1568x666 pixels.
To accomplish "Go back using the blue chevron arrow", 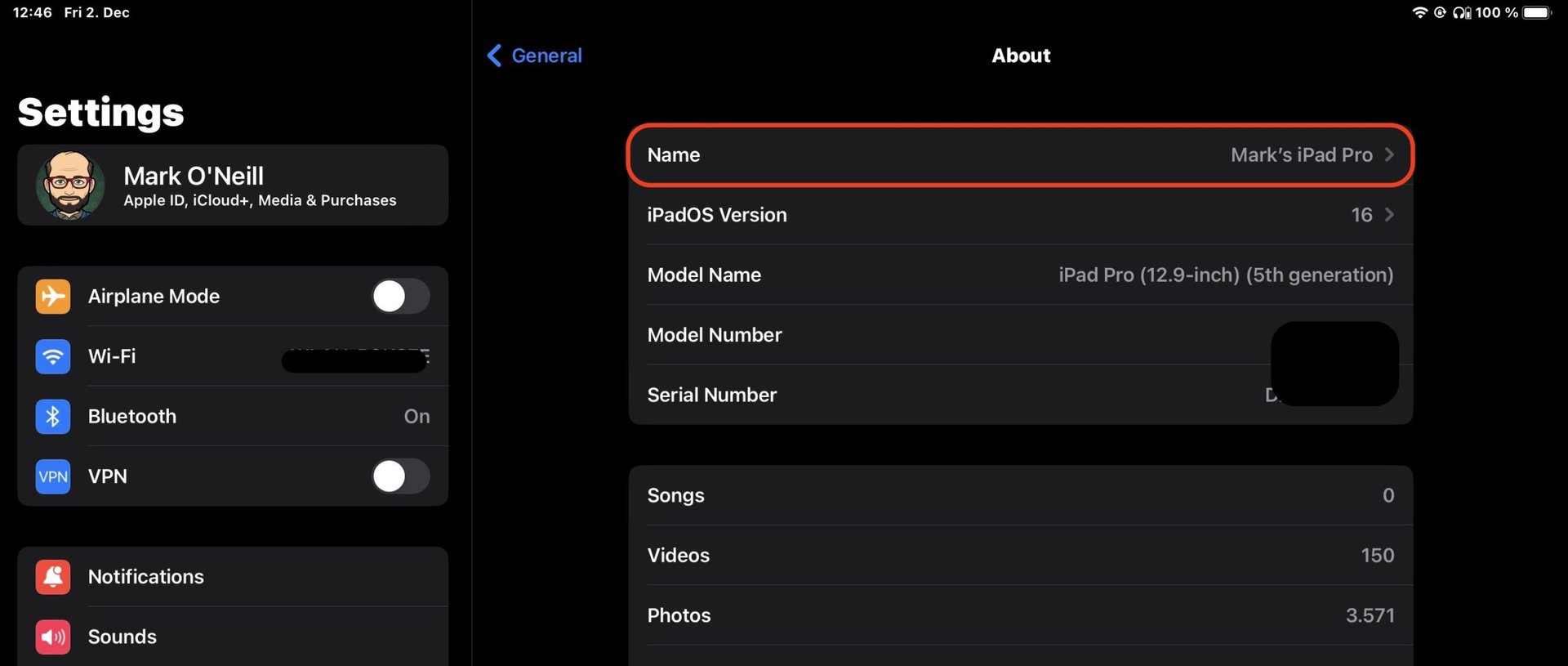I will (x=494, y=56).
